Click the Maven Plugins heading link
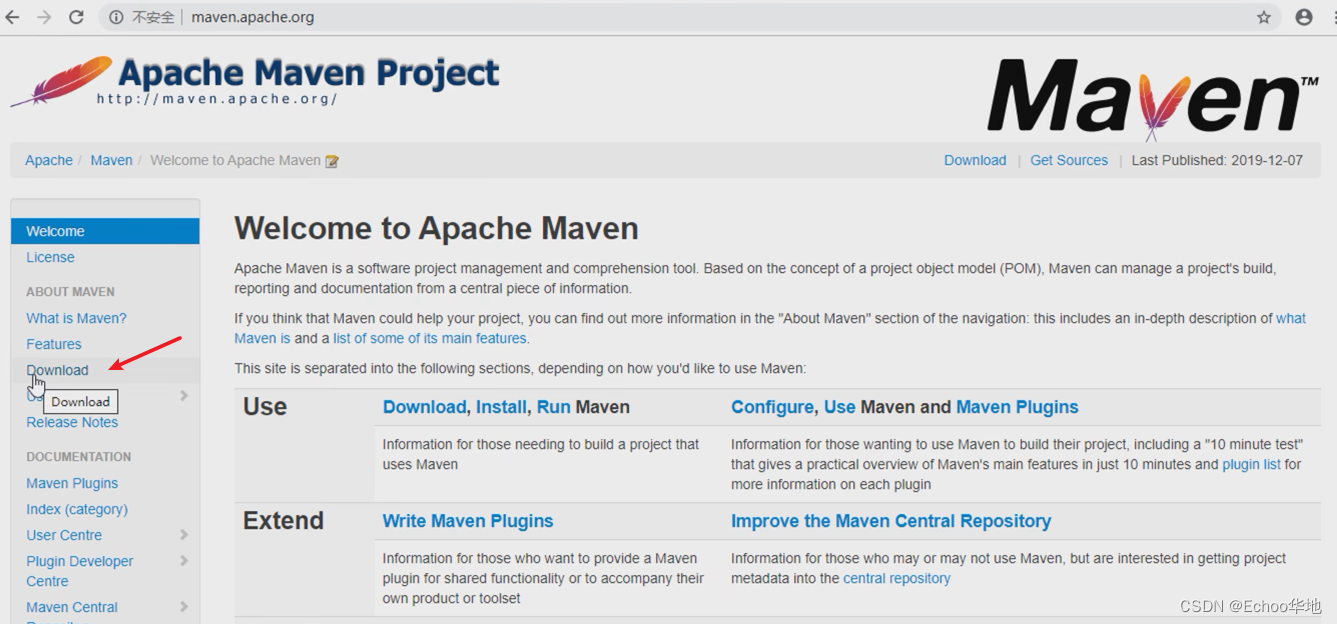 point(1017,407)
